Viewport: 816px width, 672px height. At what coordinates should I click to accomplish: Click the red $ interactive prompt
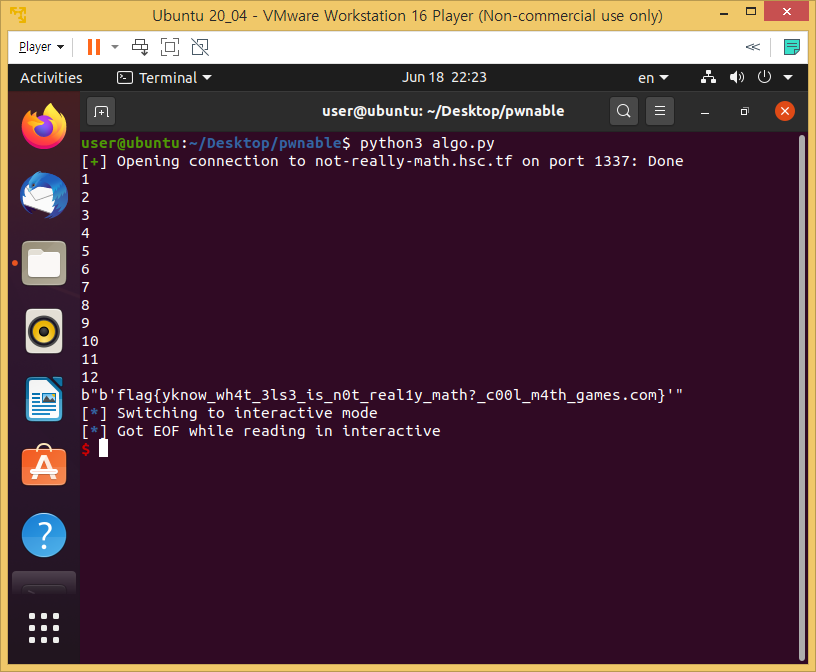tap(86, 449)
